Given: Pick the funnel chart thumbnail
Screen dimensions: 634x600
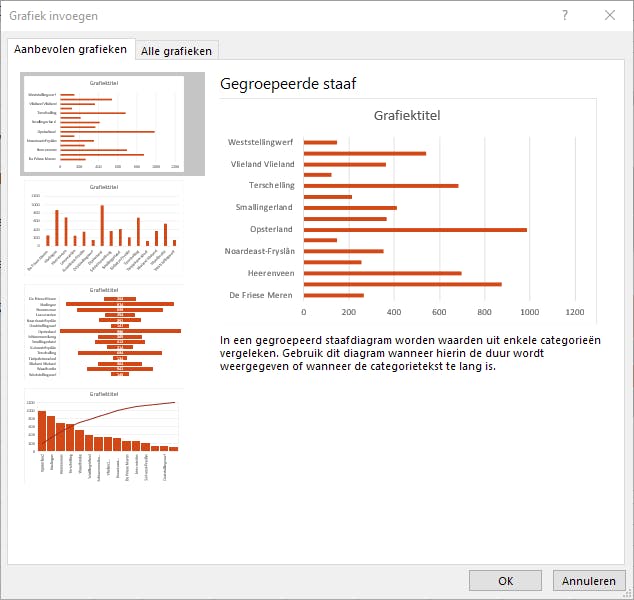Looking at the screenshot, I should pyautogui.click(x=104, y=332).
